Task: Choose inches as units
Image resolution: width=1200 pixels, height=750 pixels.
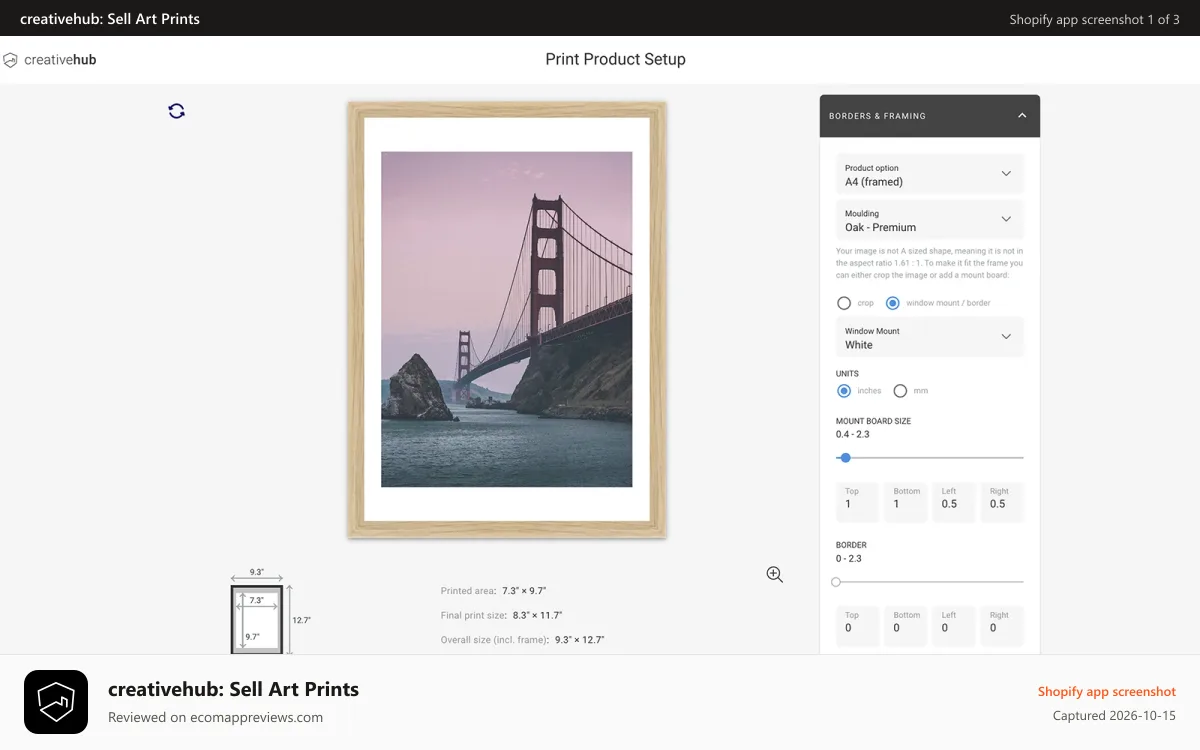Action: pos(844,391)
